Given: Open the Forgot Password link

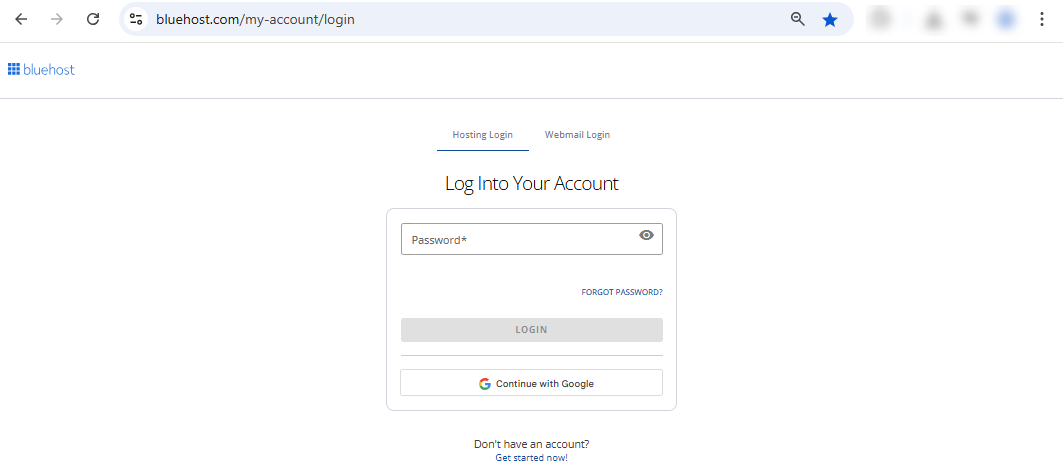Looking at the screenshot, I should (x=621, y=293).
